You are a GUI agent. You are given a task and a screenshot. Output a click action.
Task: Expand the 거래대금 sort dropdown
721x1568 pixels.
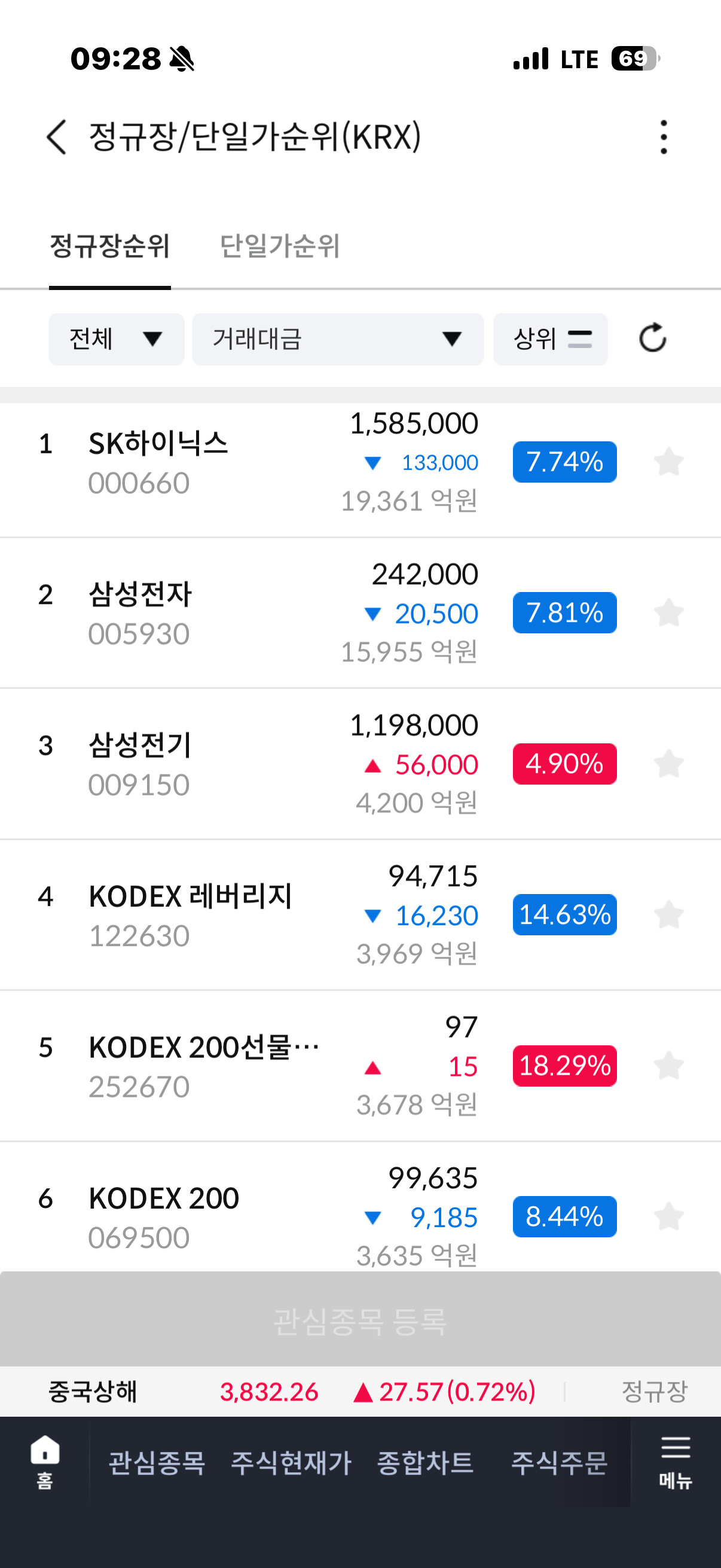pyautogui.click(x=338, y=339)
